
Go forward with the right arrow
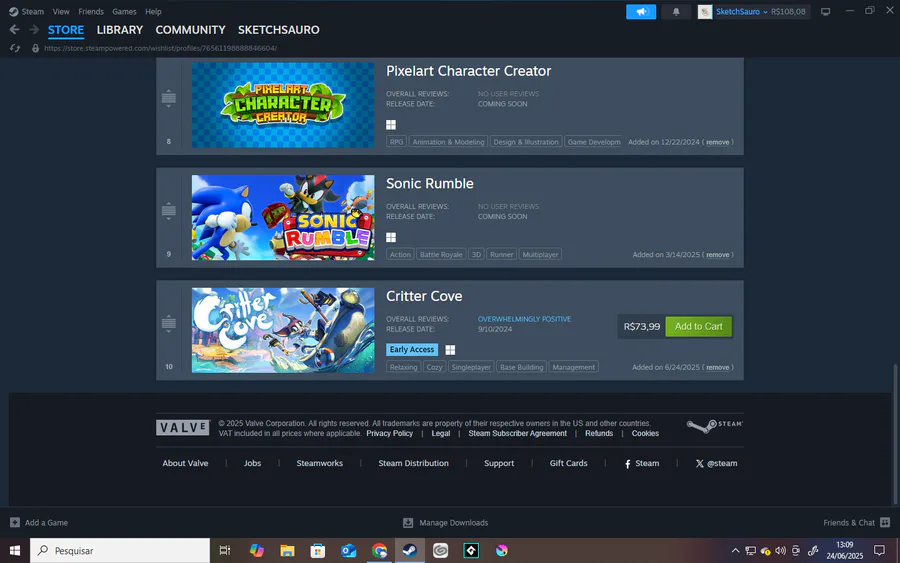34,30
